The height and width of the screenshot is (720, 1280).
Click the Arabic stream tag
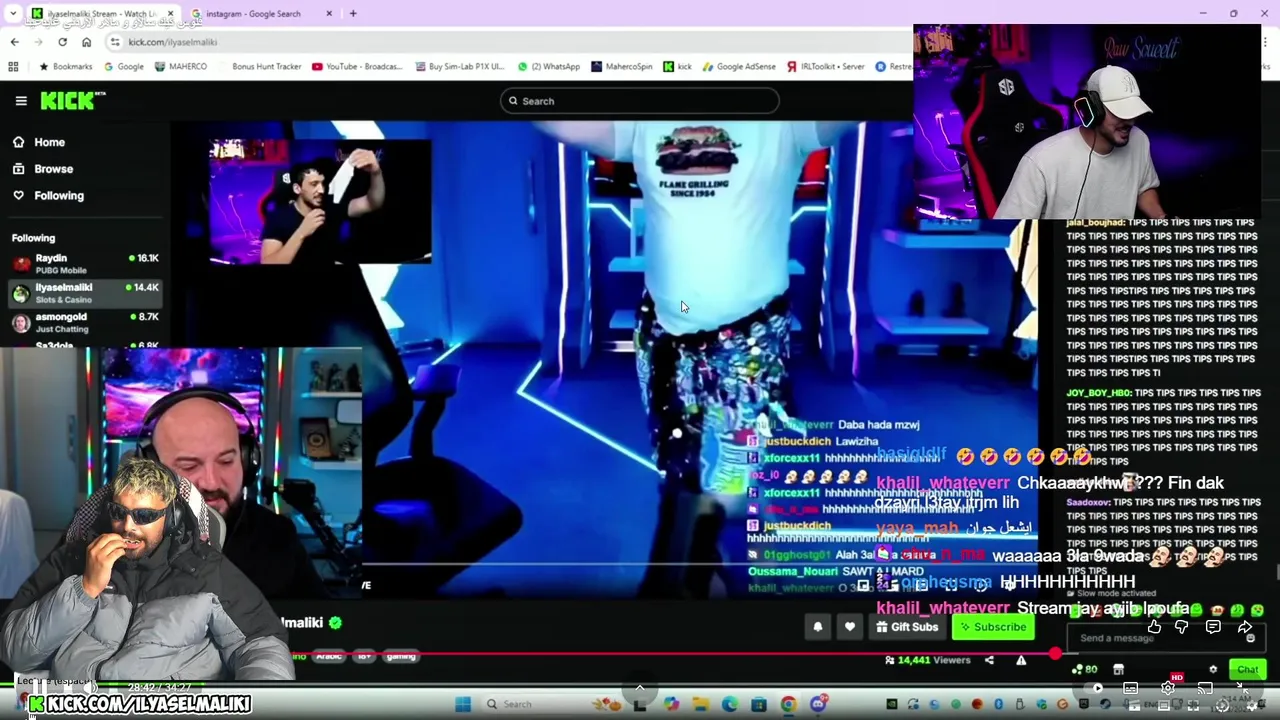329,656
